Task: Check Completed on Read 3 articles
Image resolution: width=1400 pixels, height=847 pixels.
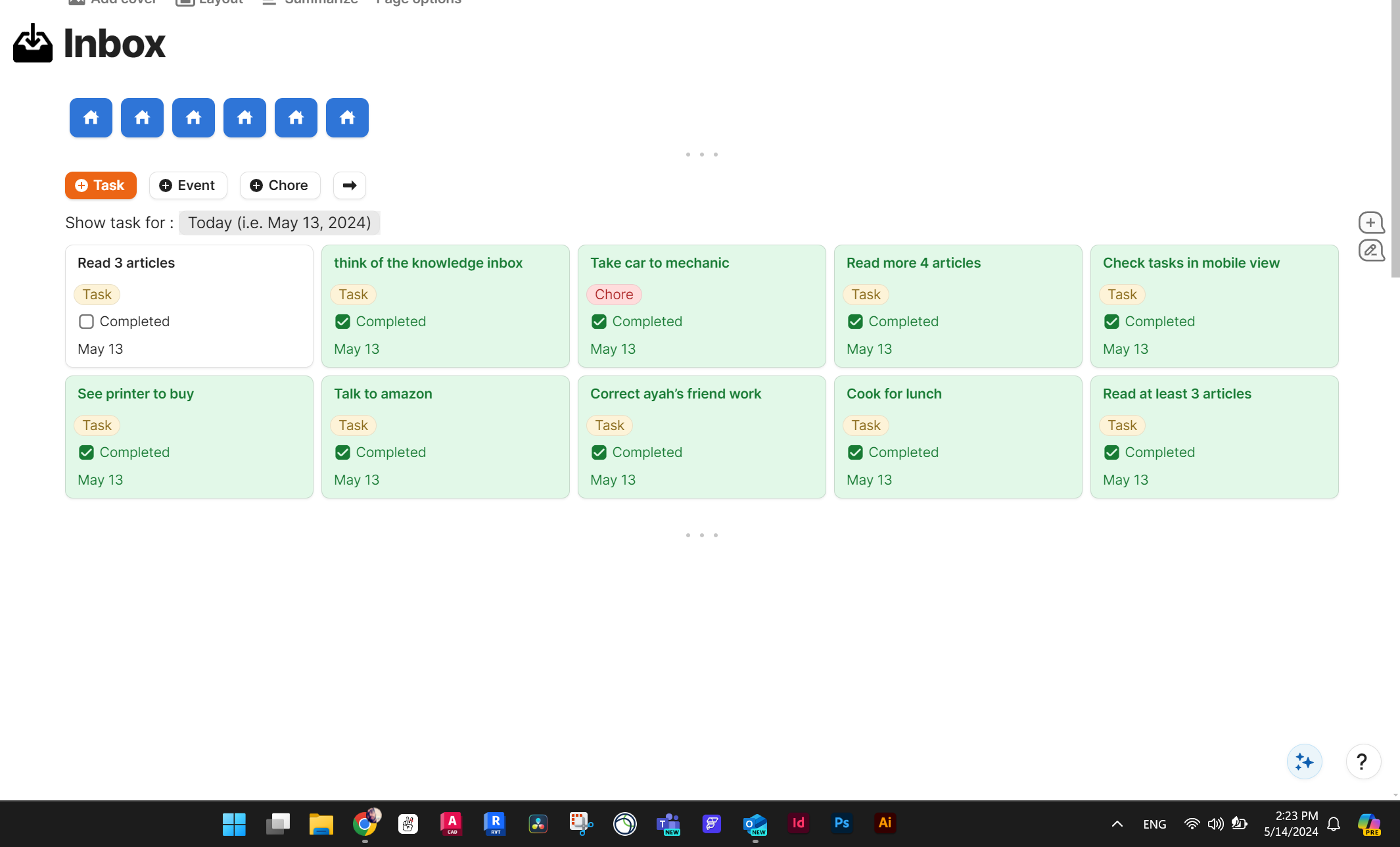Action: (x=86, y=322)
